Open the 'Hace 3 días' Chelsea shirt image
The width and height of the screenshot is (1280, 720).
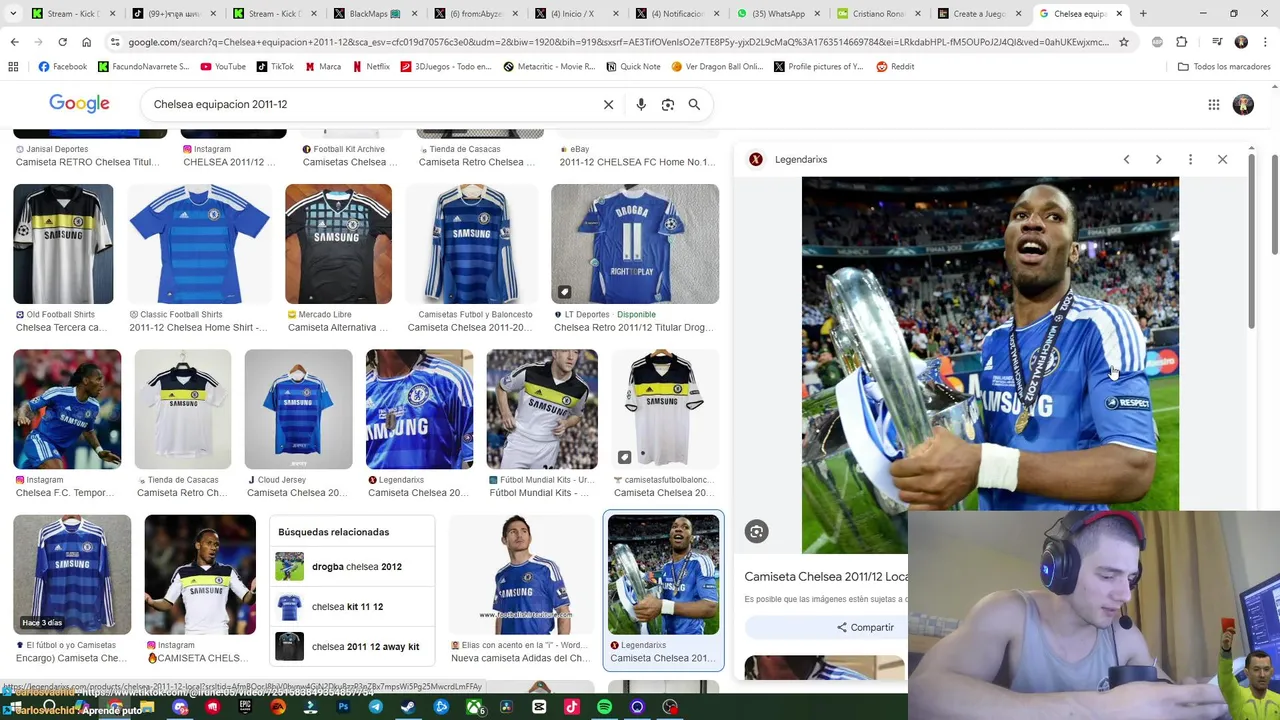pos(72,575)
